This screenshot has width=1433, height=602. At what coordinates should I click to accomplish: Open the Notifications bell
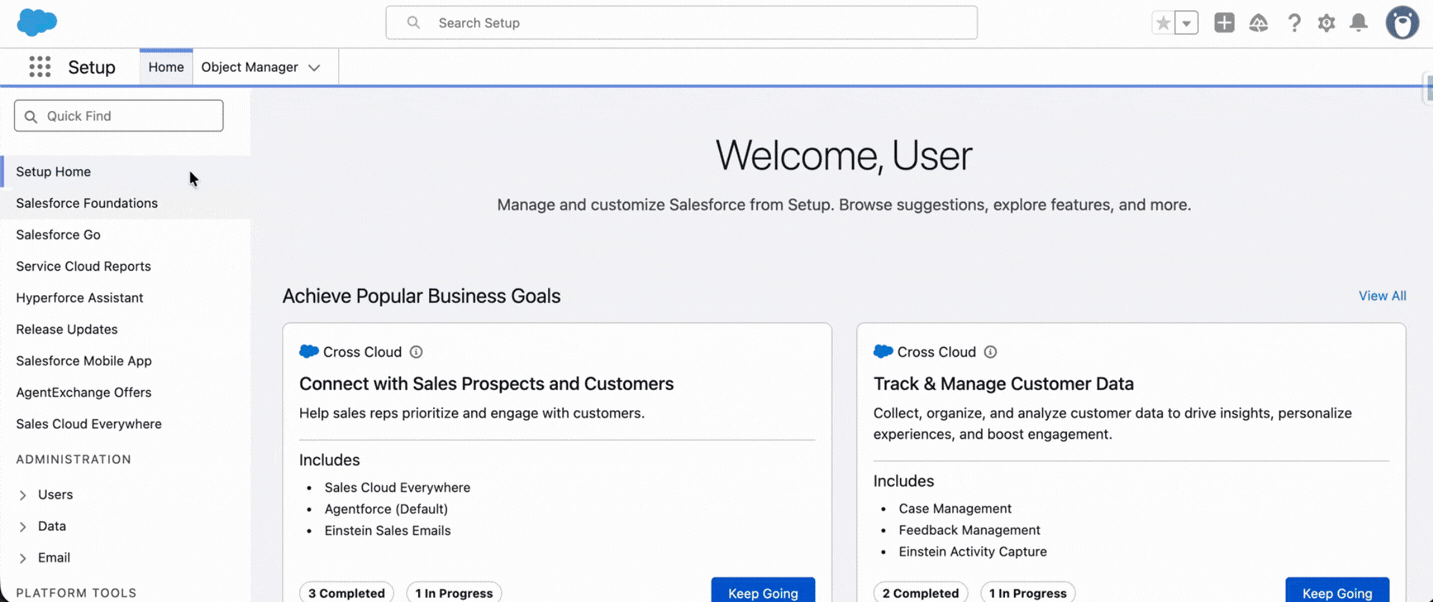click(1359, 23)
